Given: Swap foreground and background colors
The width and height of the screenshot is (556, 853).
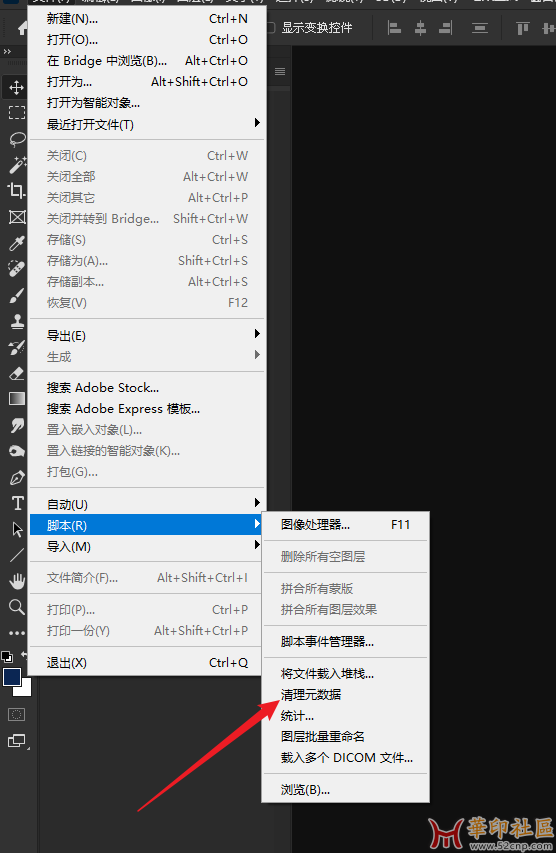Looking at the screenshot, I should pyautogui.click(x=24, y=655).
